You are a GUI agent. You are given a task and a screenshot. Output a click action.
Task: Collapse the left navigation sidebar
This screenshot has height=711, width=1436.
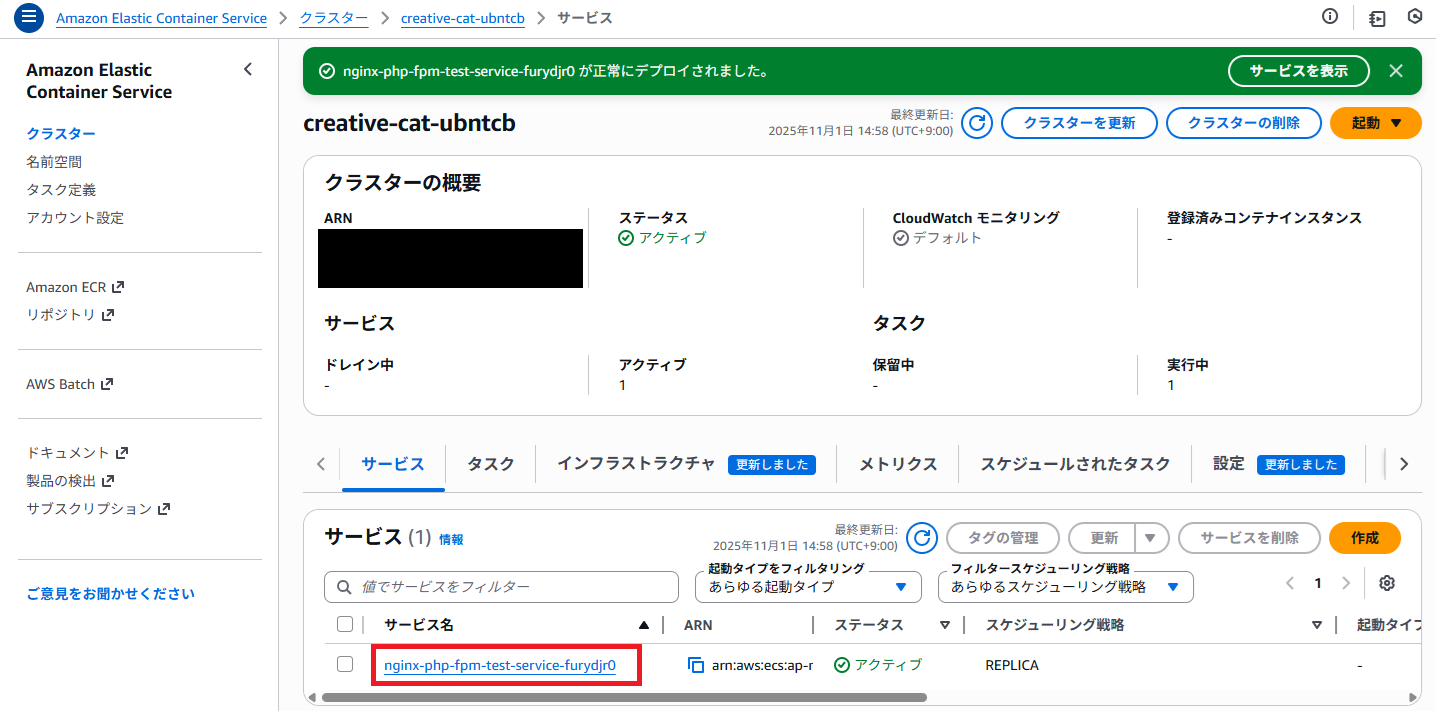(x=248, y=70)
